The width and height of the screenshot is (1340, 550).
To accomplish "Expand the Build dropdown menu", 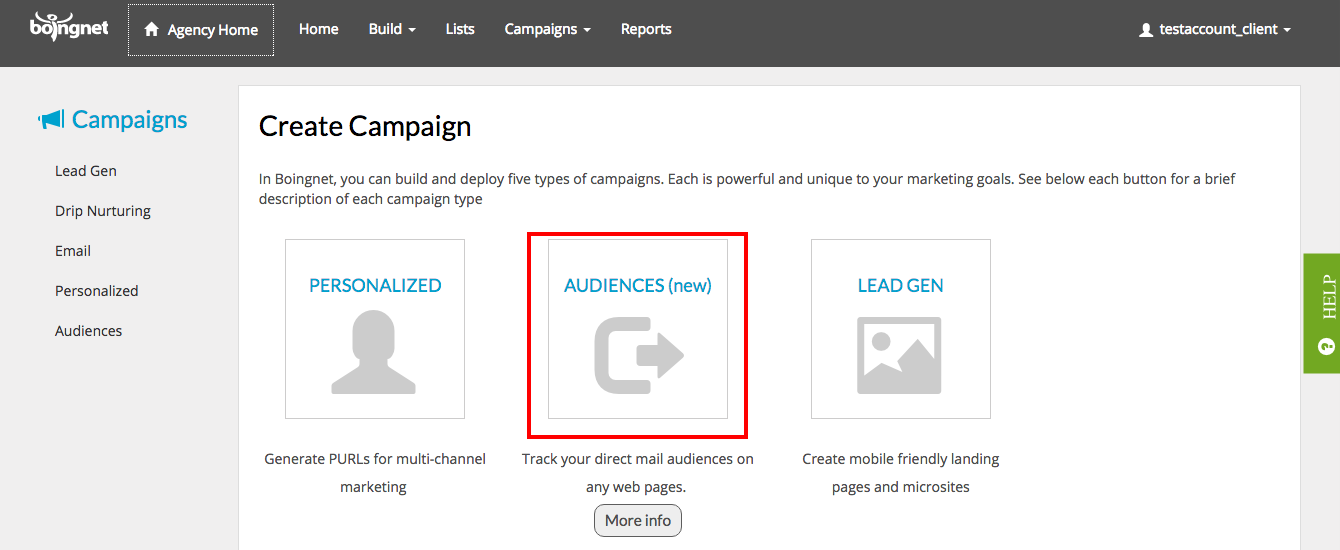I will pos(392,29).
